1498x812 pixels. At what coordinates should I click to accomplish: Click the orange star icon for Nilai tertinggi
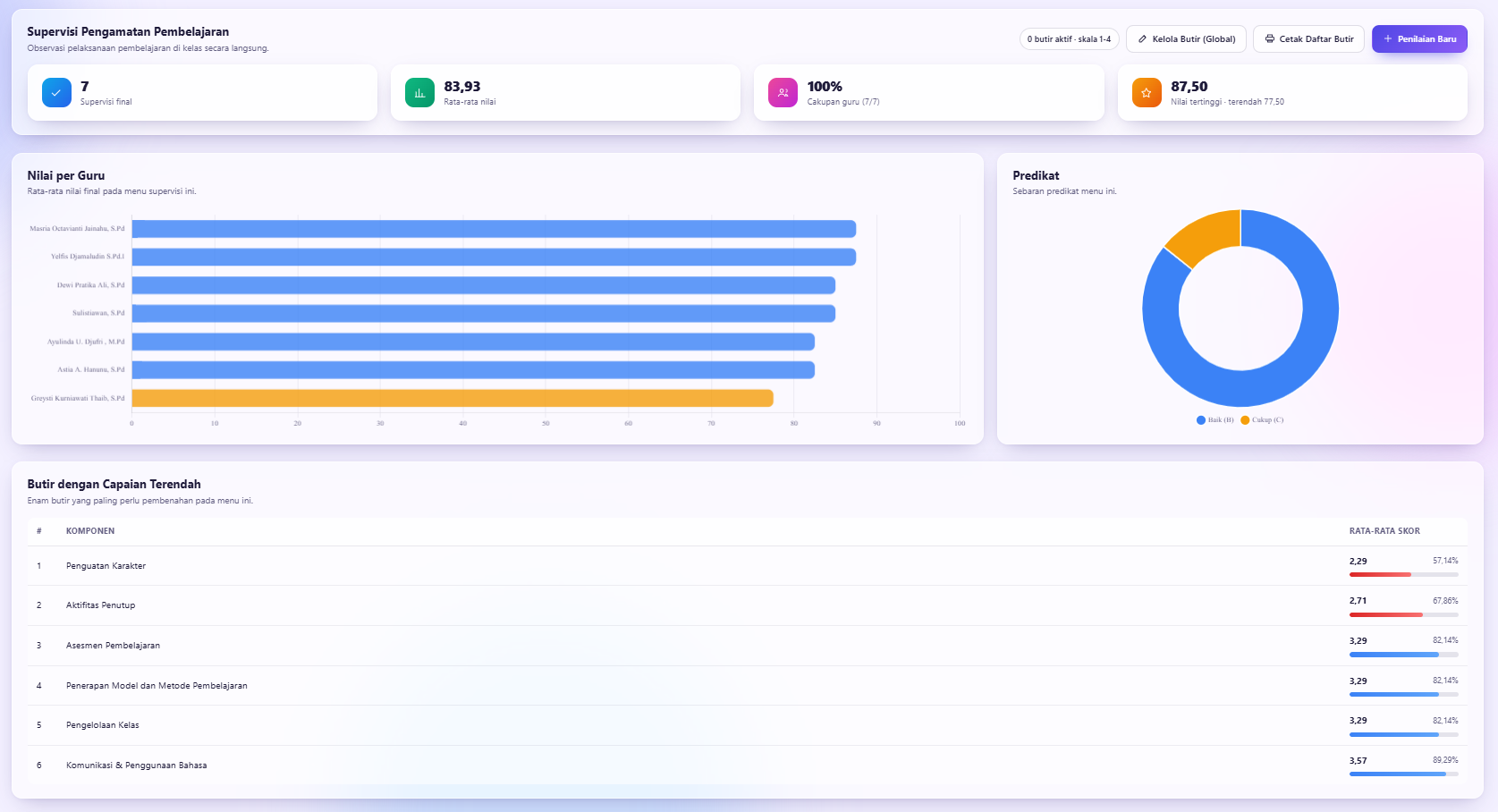pyautogui.click(x=1147, y=92)
